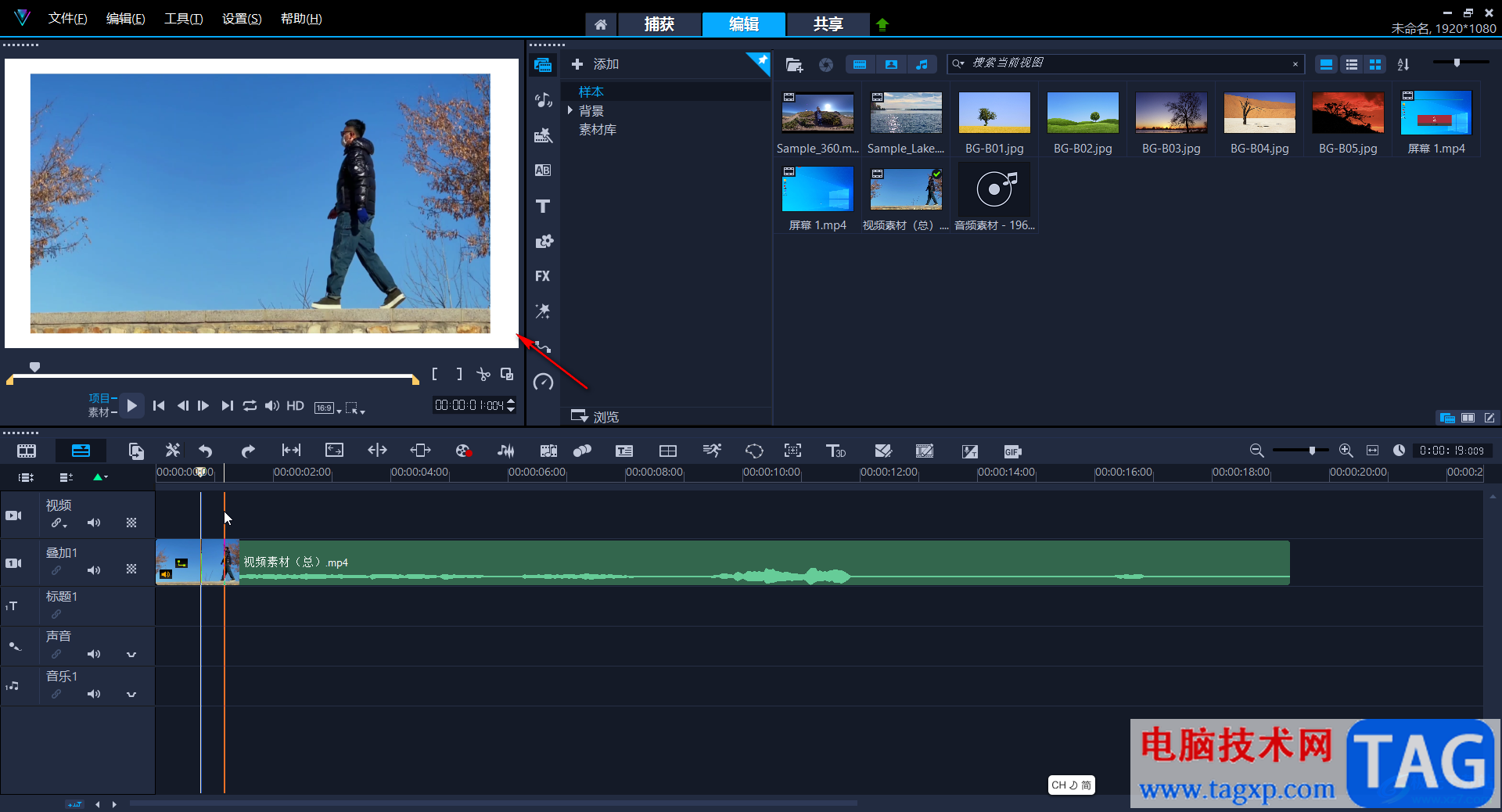Open the 设置(S) menu
1502x812 pixels.
242,18
